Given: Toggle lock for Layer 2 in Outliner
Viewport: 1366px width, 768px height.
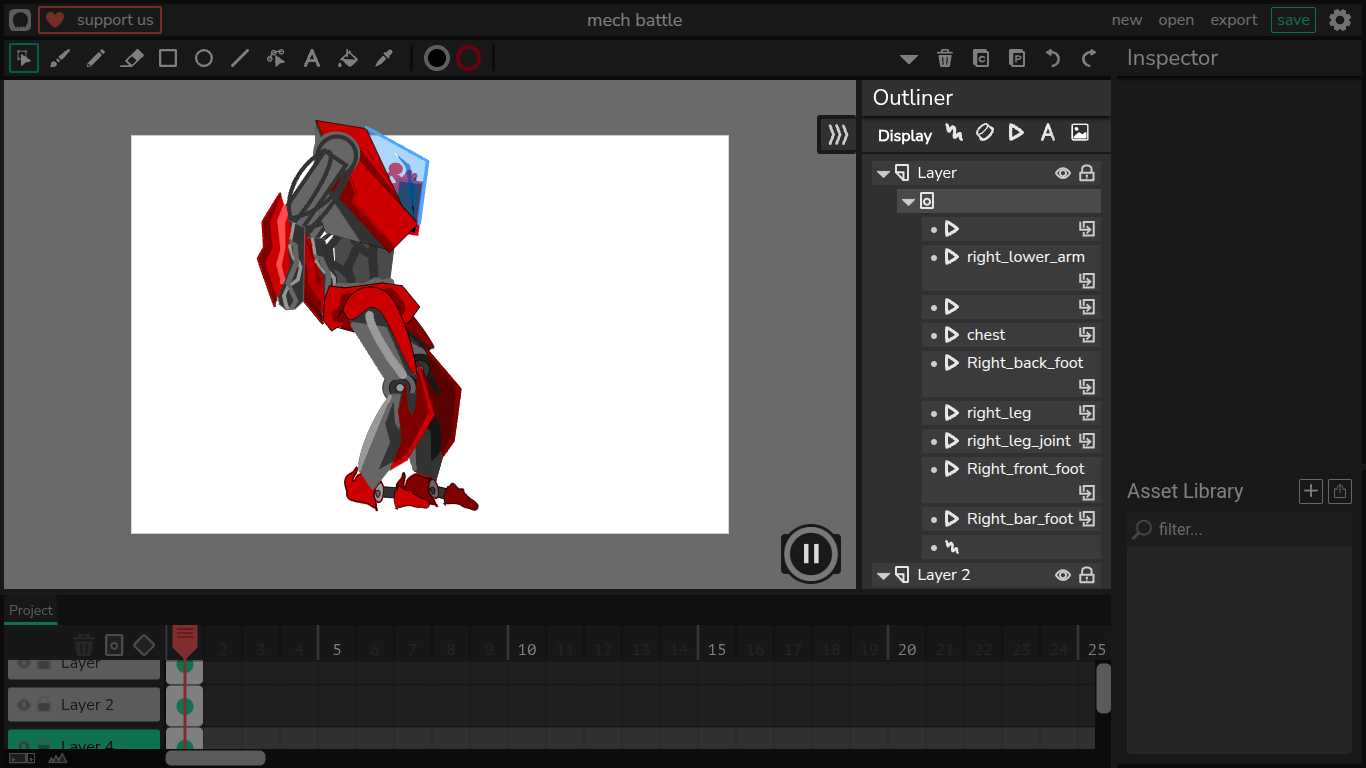Looking at the screenshot, I should [x=1086, y=575].
